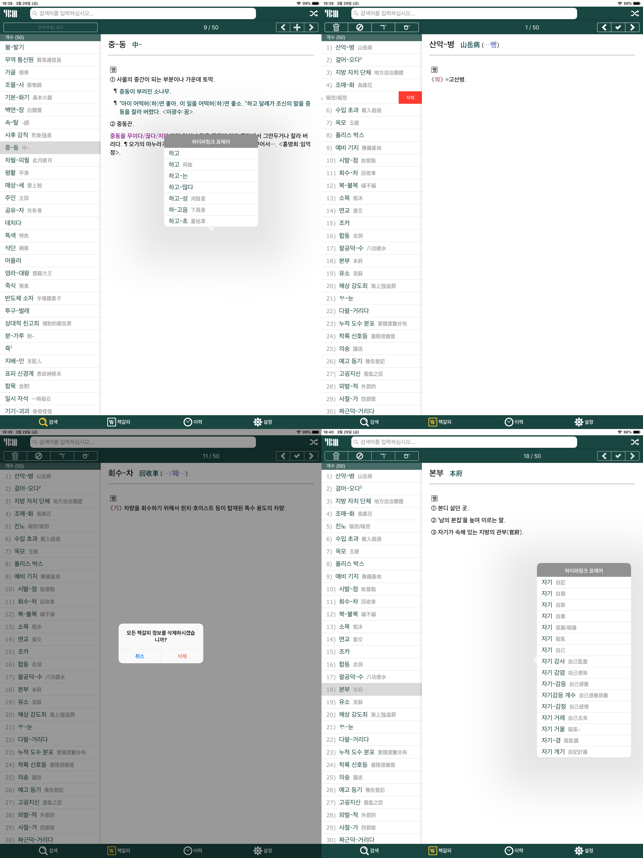The height and width of the screenshot is (858, 643).
Task: Open 이력 tab in the 18 / 50 panel
Action: (x=514, y=851)
